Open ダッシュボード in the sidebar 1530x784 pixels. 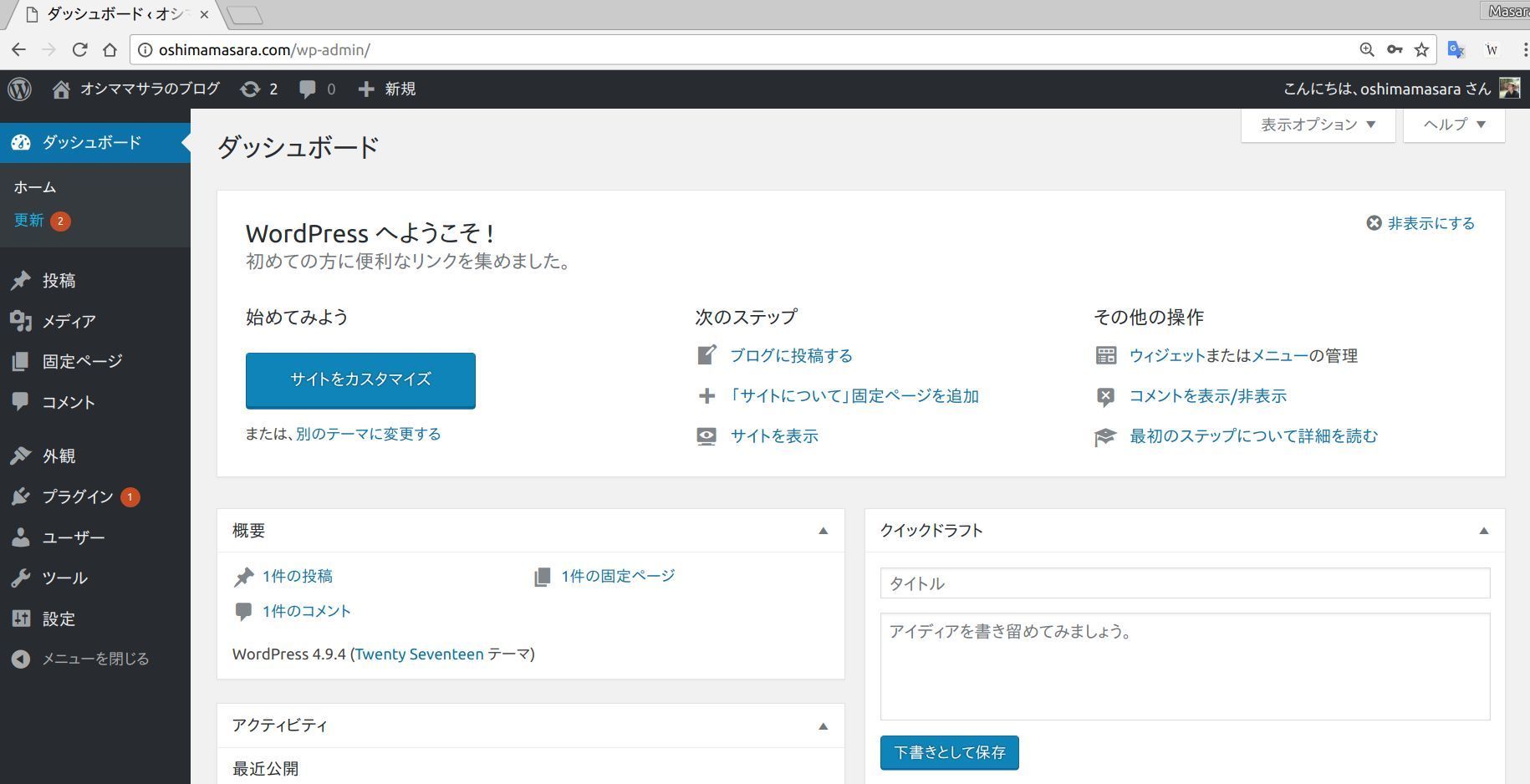95,142
